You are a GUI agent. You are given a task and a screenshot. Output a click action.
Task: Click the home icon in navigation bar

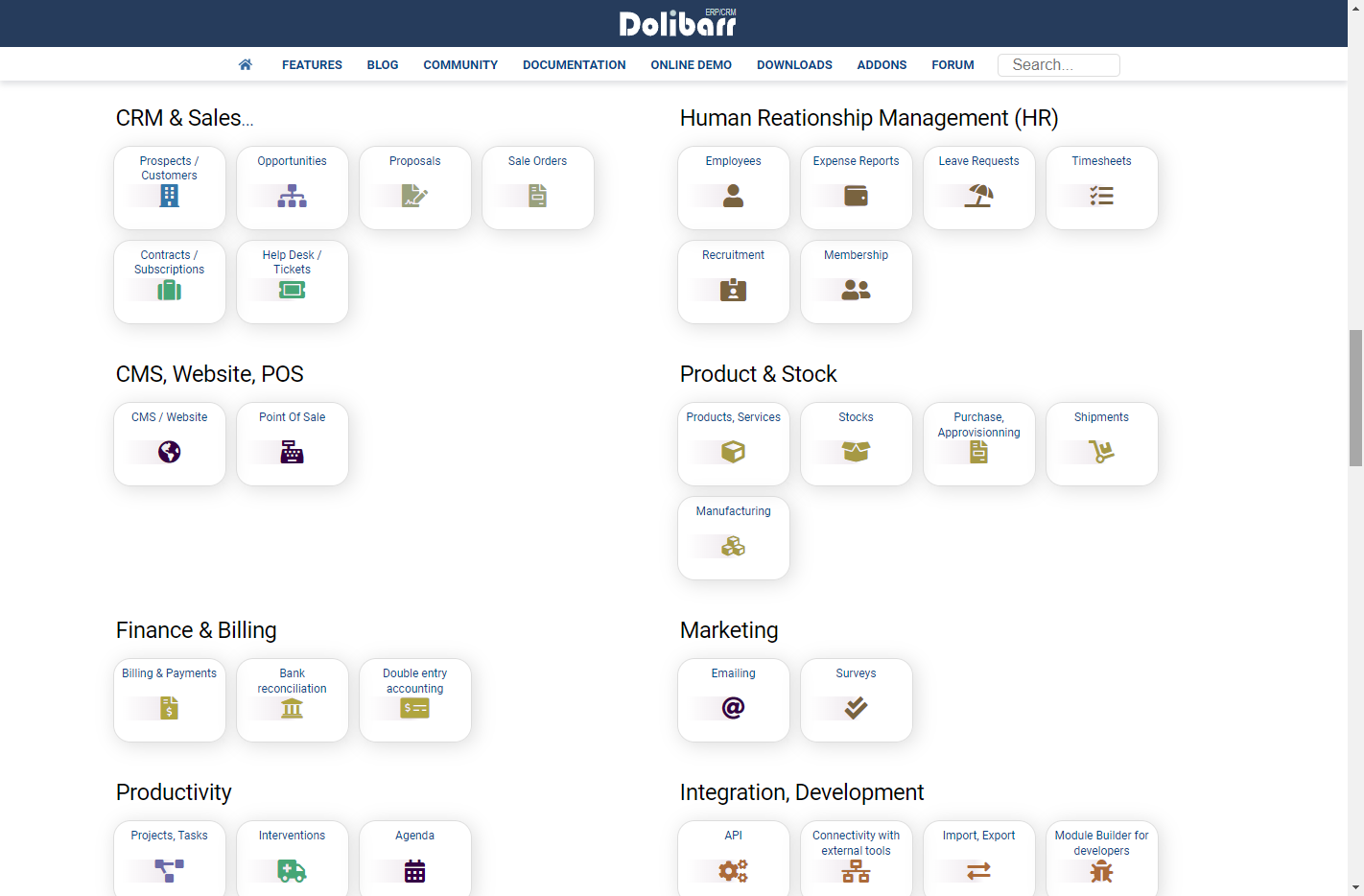coord(246,64)
